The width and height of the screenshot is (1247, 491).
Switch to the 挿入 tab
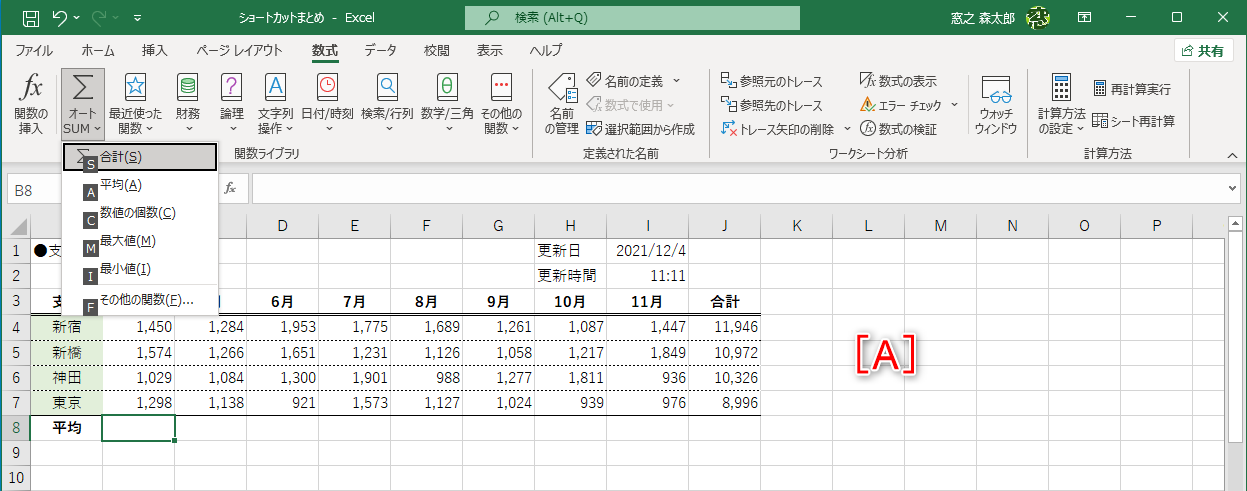154,50
